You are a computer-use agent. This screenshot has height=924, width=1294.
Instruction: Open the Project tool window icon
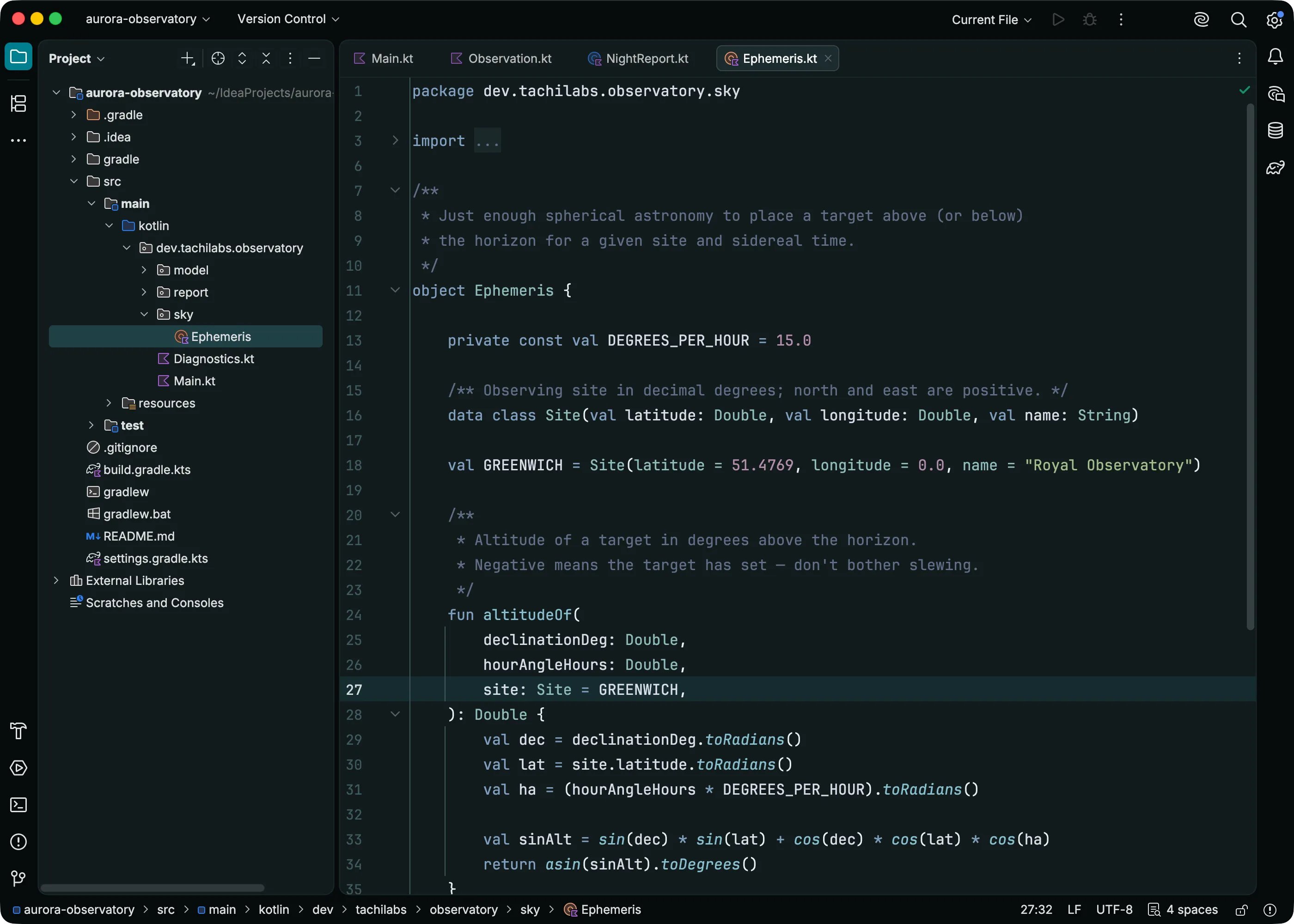18,57
